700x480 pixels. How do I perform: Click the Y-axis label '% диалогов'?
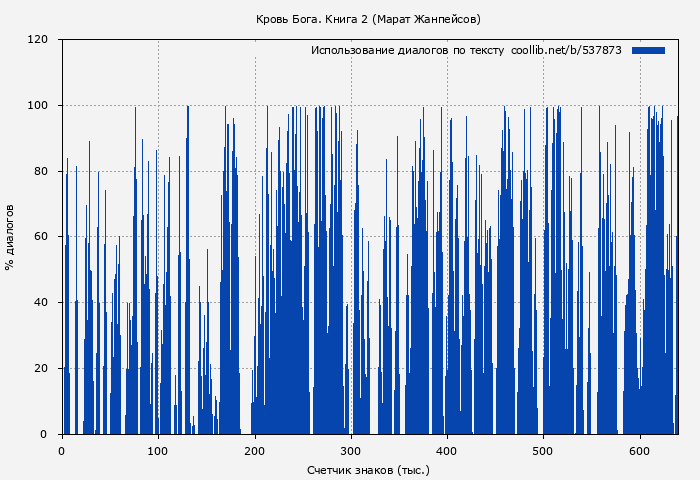pyautogui.click(x=10, y=237)
